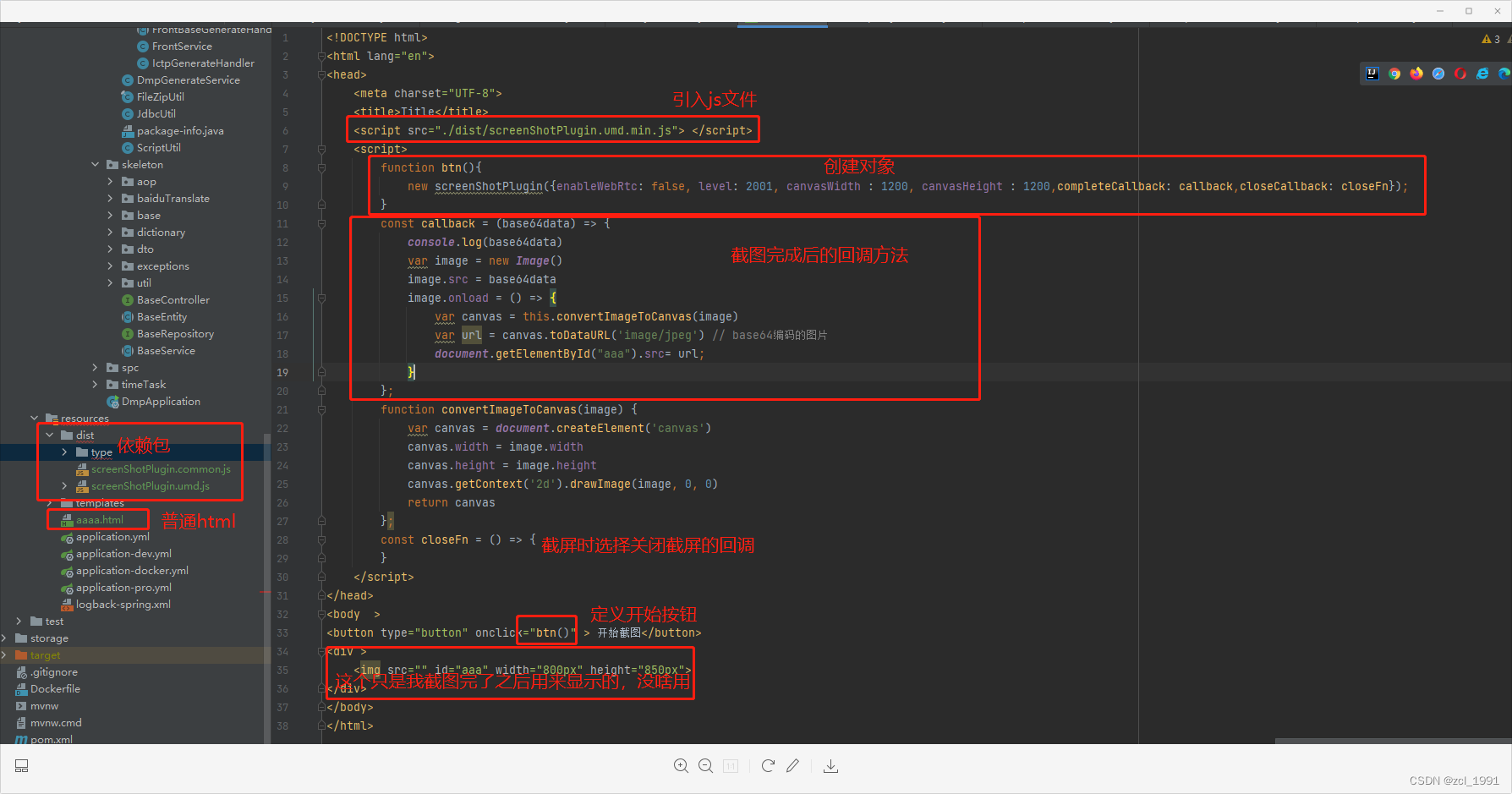Fold the closeFn block at line 28

pyautogui.click(x=321, y=540)
